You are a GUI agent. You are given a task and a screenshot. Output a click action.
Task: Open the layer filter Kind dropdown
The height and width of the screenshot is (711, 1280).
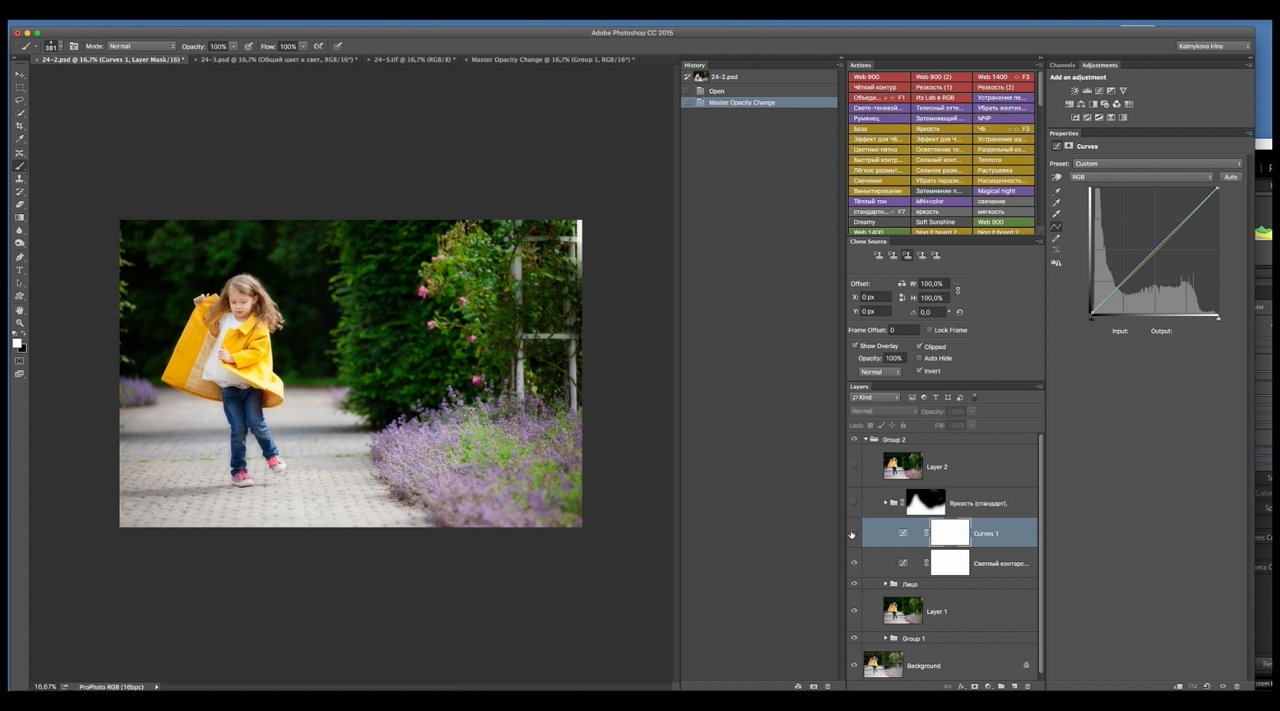click(x=875, y=397)
